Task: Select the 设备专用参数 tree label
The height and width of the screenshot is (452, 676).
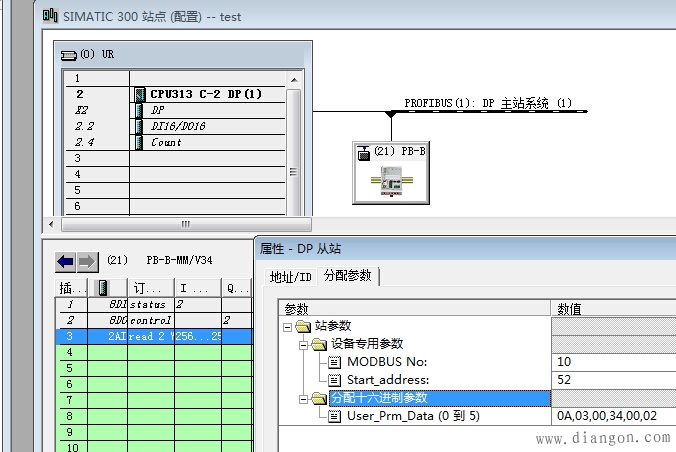Action: coord(367,344)
